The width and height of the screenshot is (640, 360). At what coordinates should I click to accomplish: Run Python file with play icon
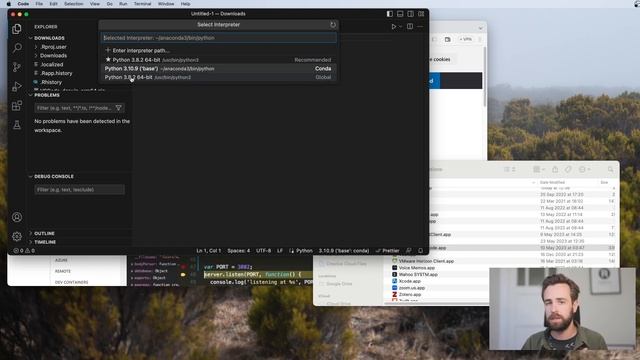[x=393, y=27]
